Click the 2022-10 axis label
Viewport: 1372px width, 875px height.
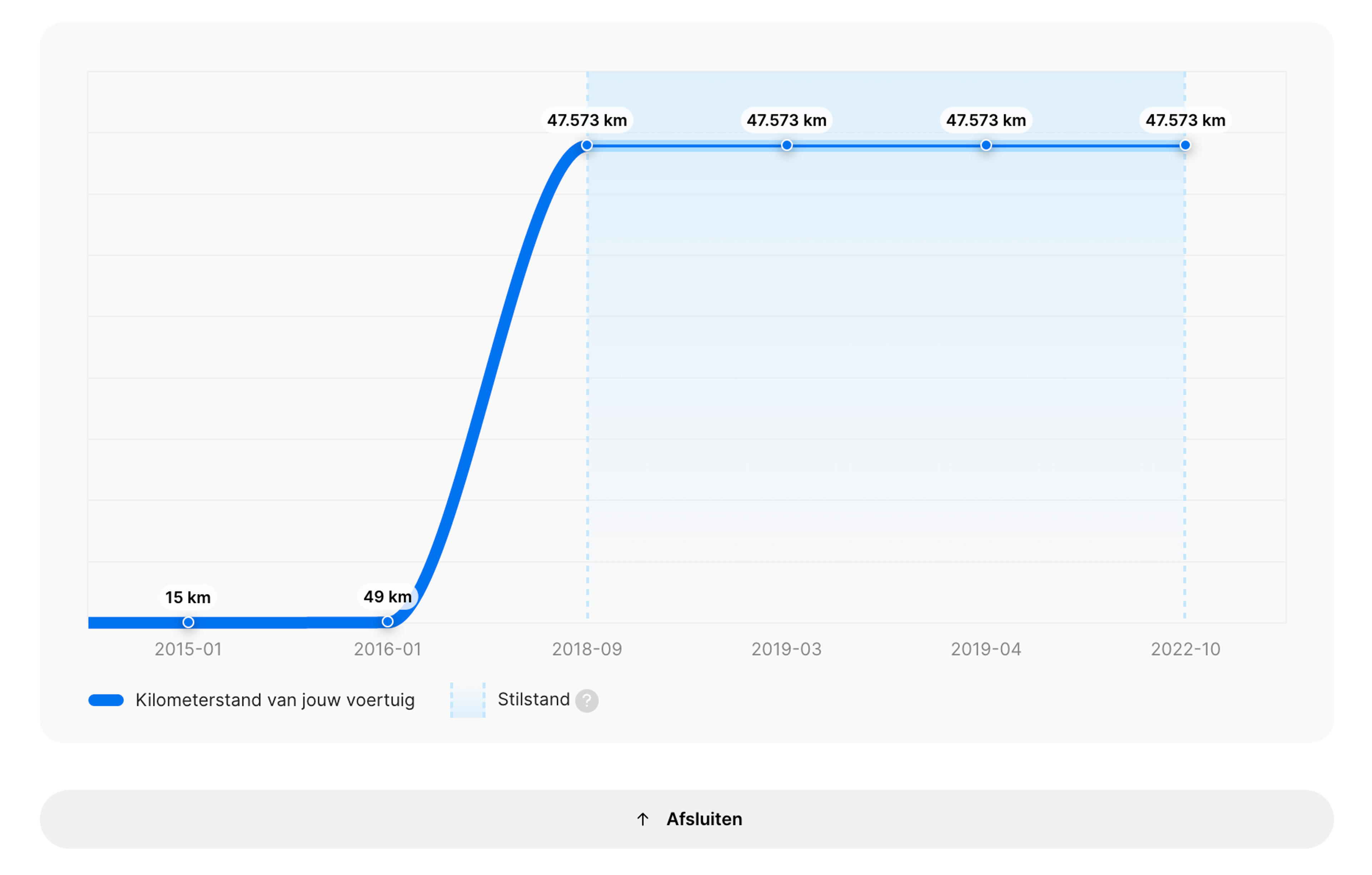tap(1186, 650)
